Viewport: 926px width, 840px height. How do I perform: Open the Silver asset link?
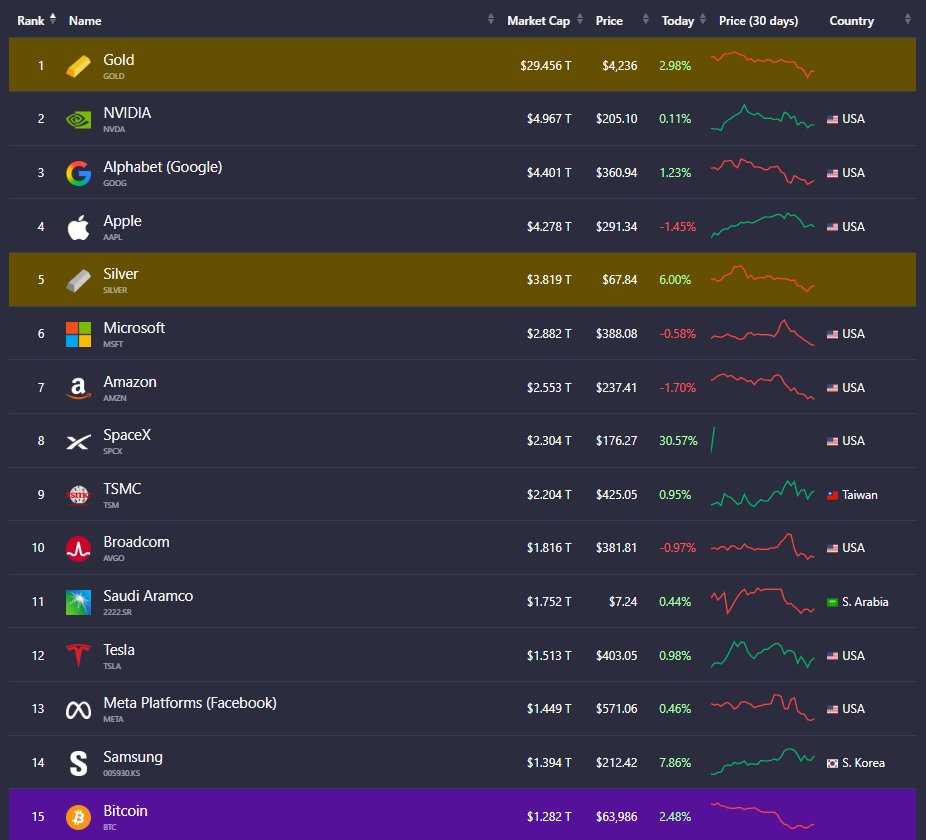coord(120,274)
